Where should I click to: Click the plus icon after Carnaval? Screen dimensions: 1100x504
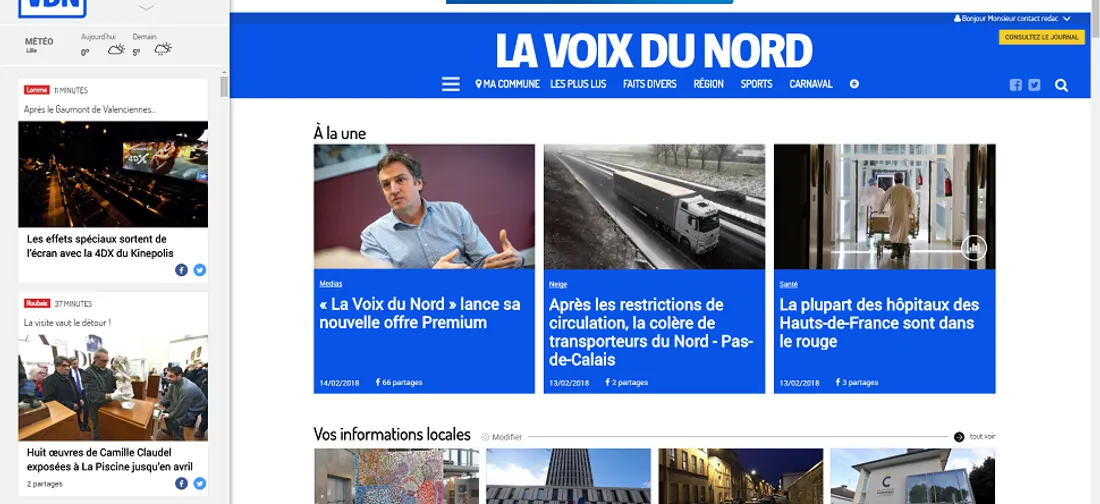point(854,84)
